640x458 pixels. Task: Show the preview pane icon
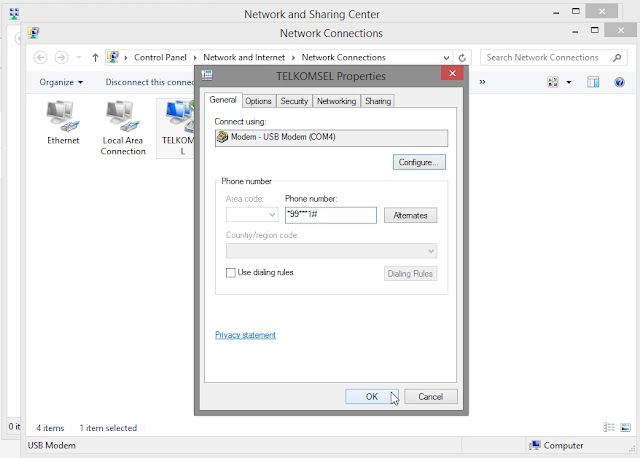pyautogui.click(x=593, y=82)
